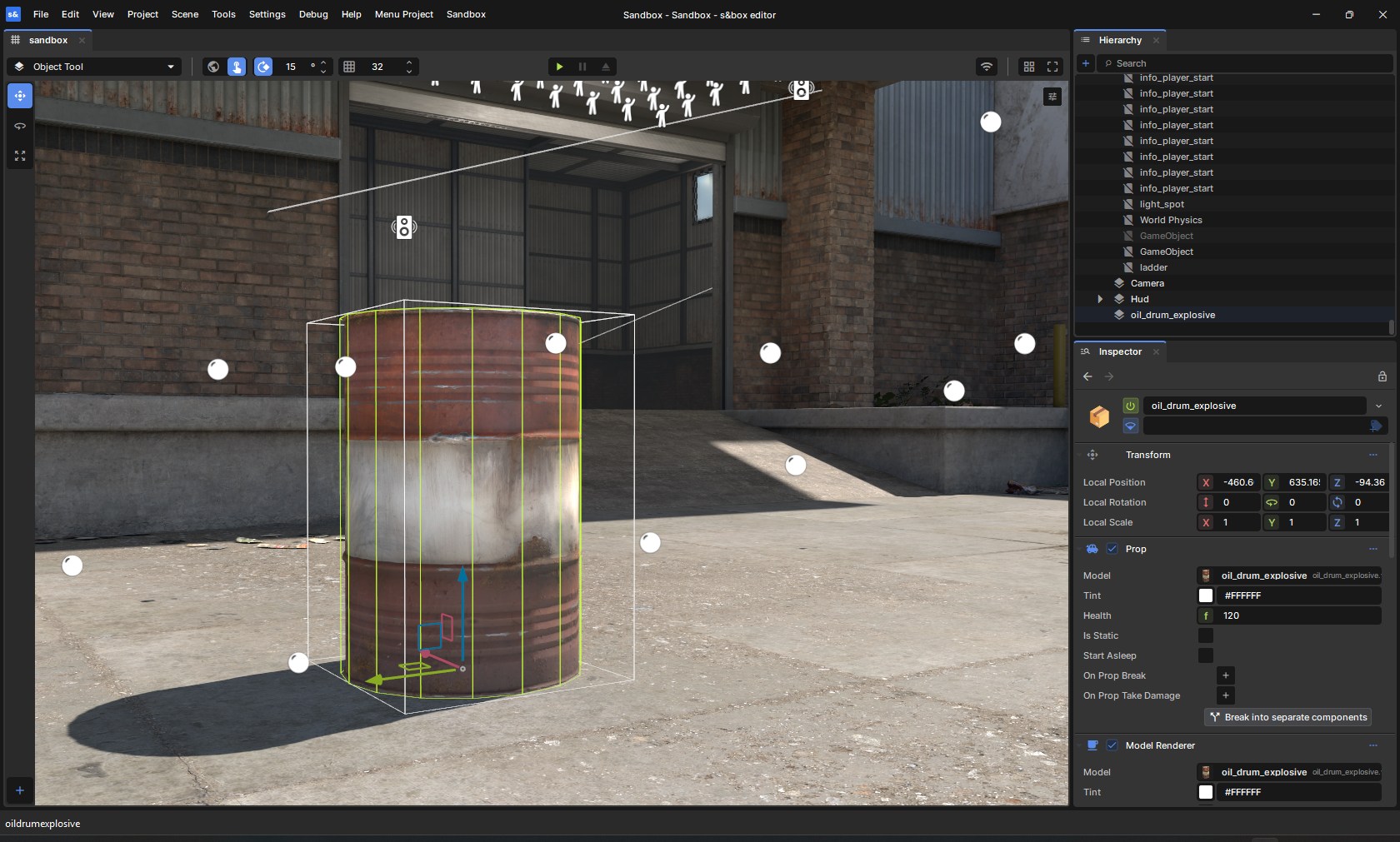Expand the Hud hierarchy node

tap(1100, 299)
